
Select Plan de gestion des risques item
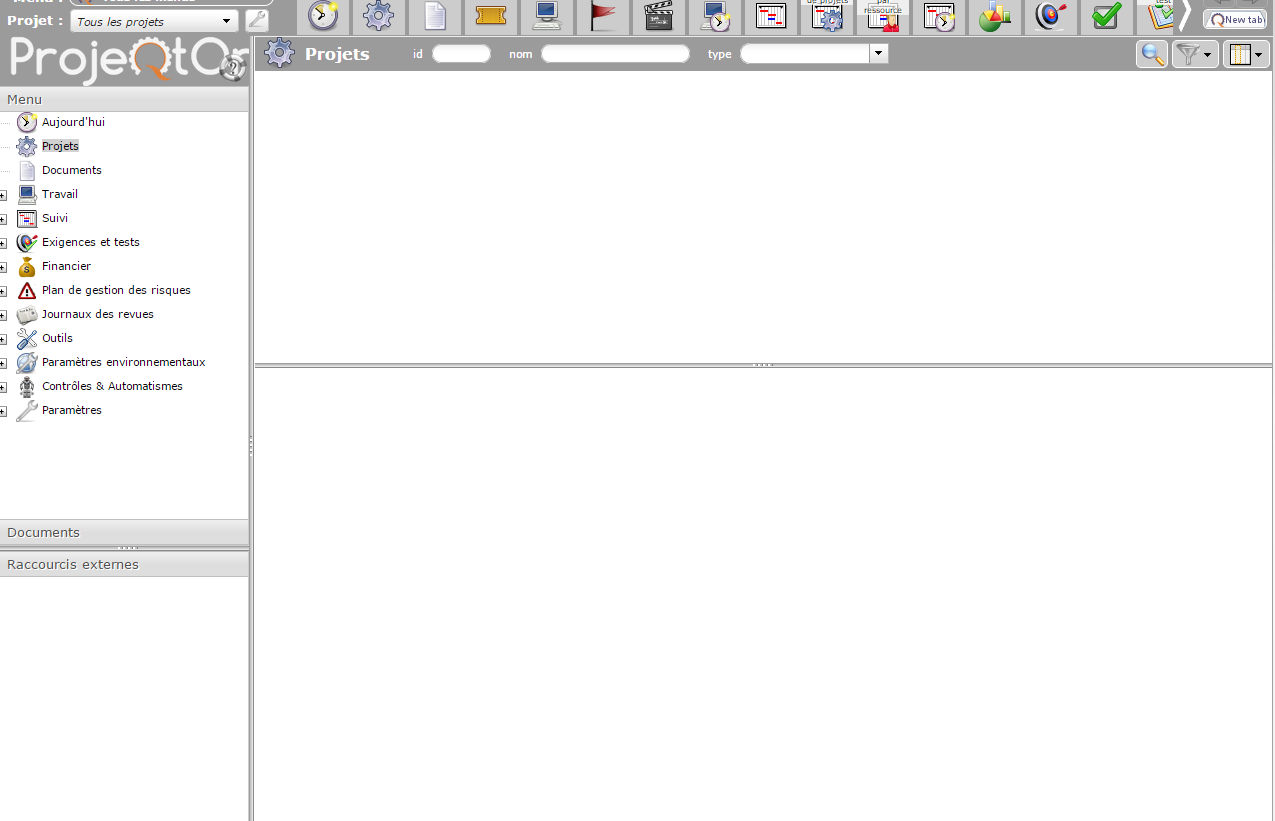tap(116, 290)
